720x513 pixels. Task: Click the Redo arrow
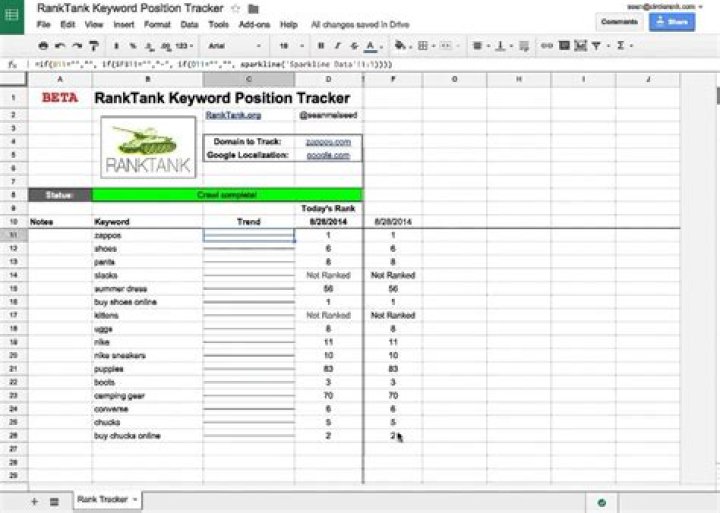pyautogui.click(x=77, y=45)
